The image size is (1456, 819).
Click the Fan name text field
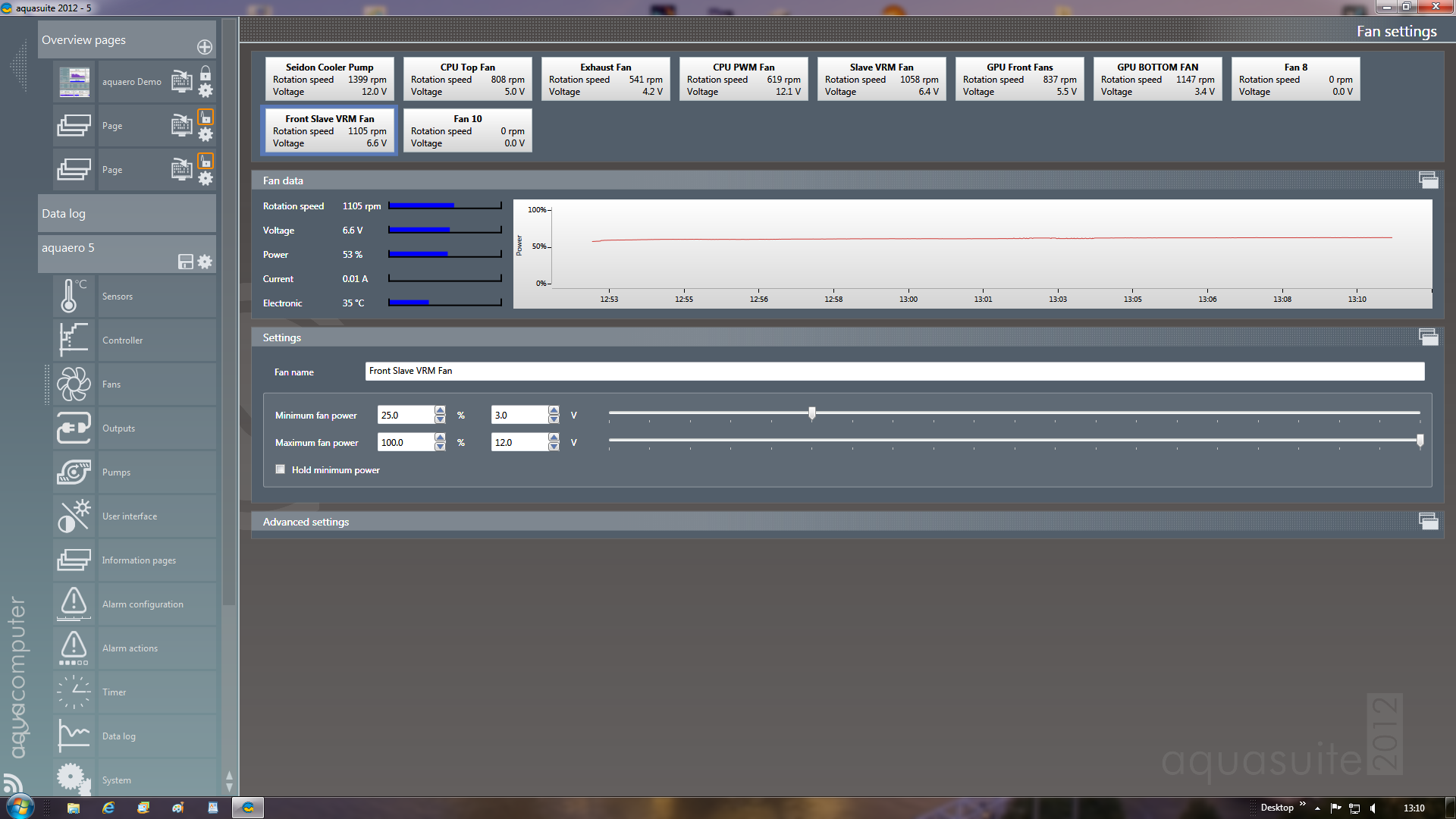tap(895, 371)
